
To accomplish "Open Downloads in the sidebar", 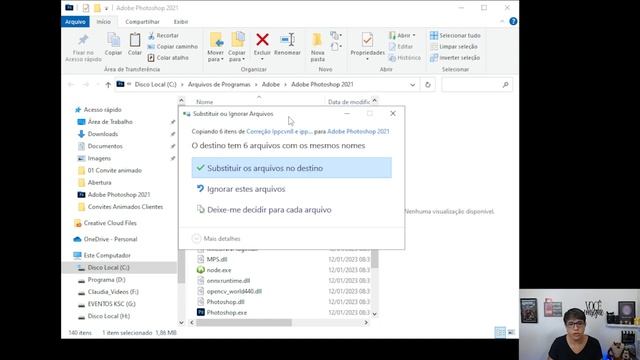I will click(x=102, y=134).
